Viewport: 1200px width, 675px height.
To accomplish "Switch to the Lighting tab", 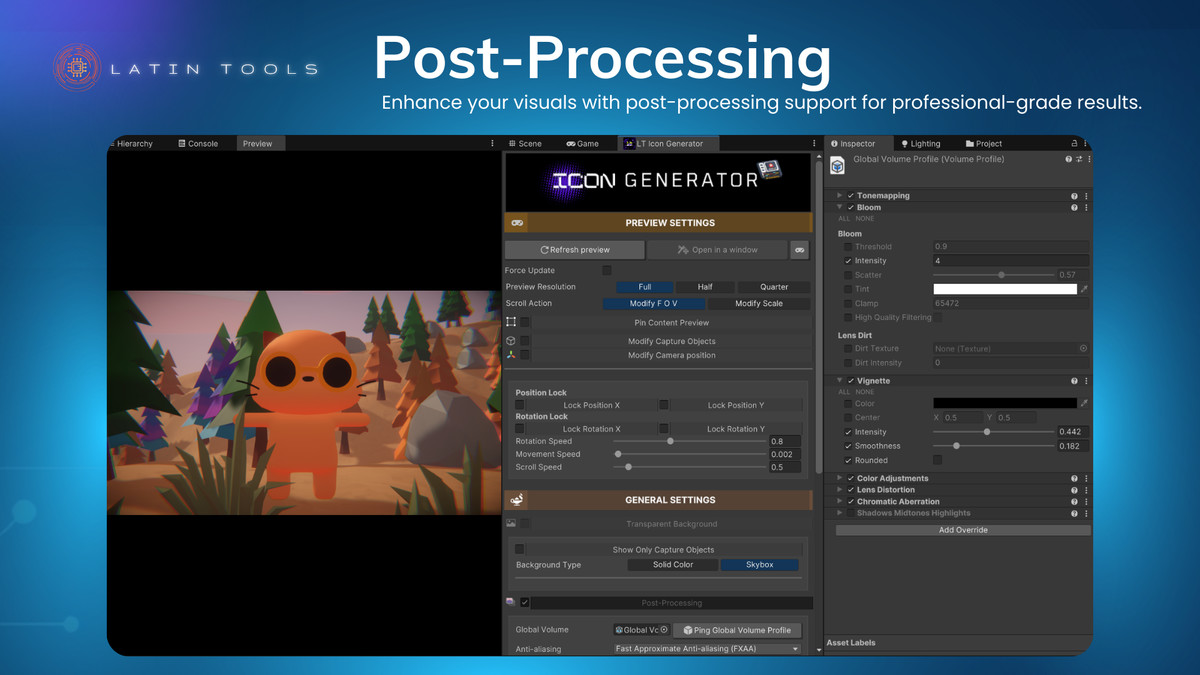I will (921, 144).
